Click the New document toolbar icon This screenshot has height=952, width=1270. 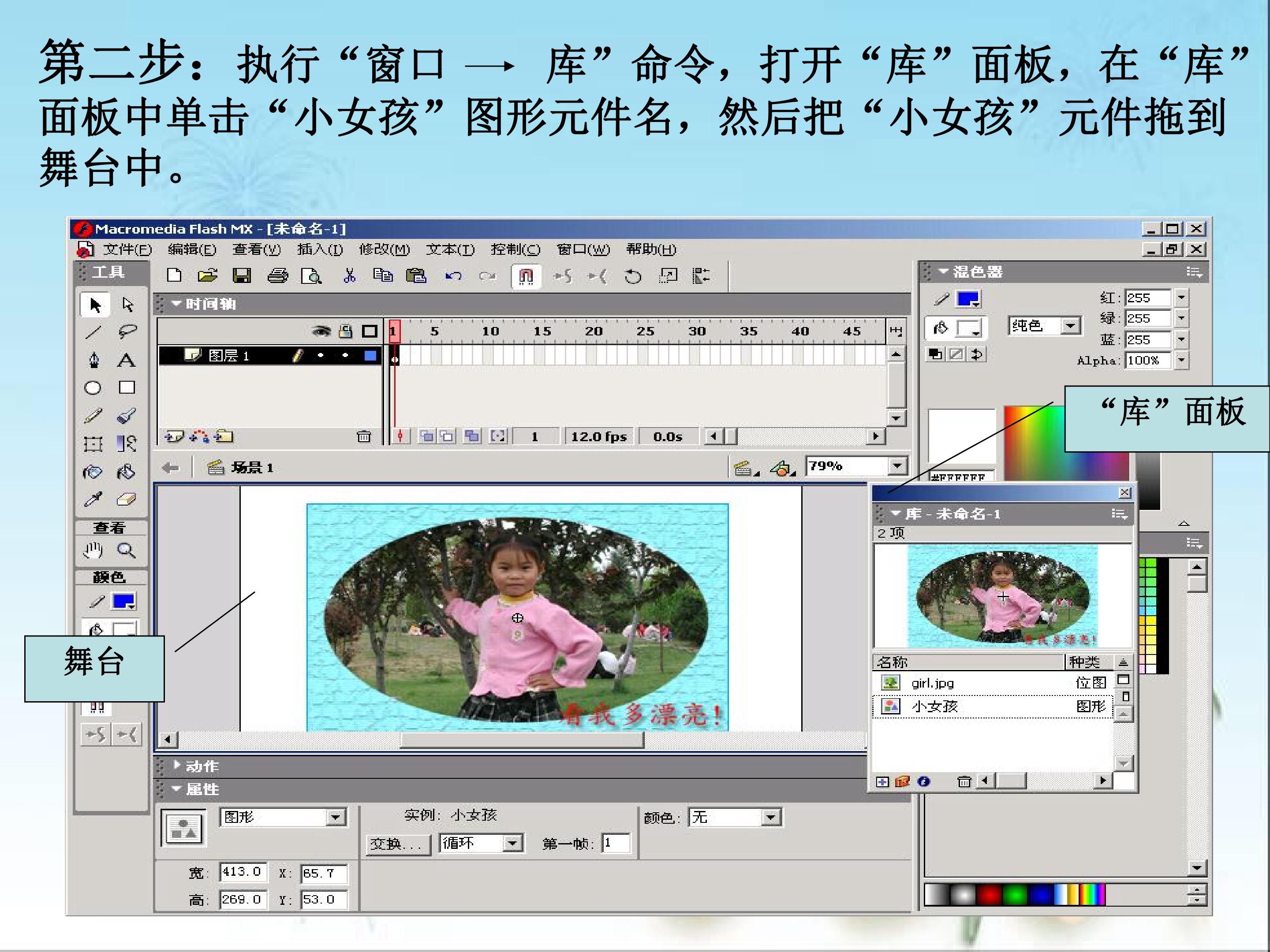click(x=174, y=276)
